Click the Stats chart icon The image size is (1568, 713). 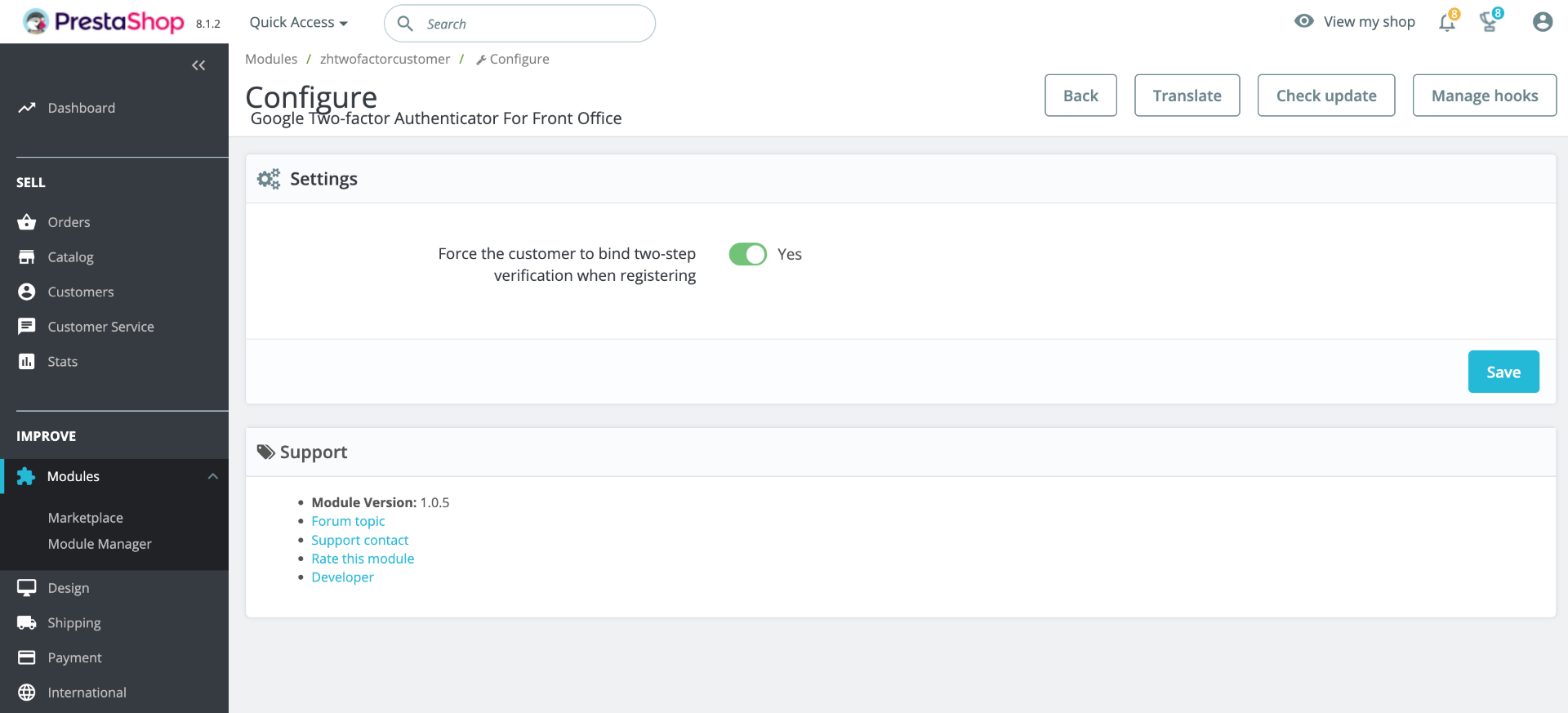click(x=27, y=361)
